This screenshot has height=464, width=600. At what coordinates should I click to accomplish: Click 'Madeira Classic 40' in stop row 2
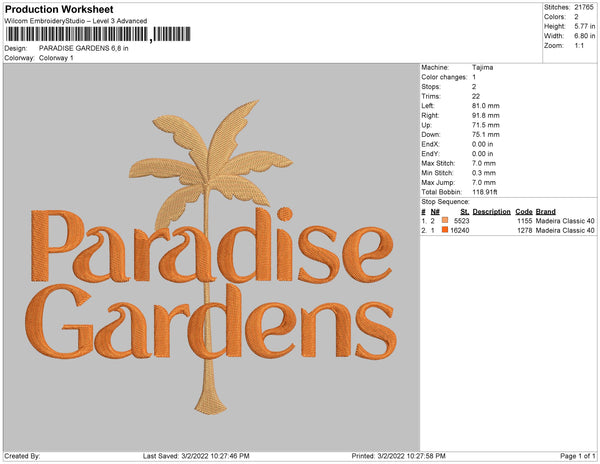click(x=565, y=230)
